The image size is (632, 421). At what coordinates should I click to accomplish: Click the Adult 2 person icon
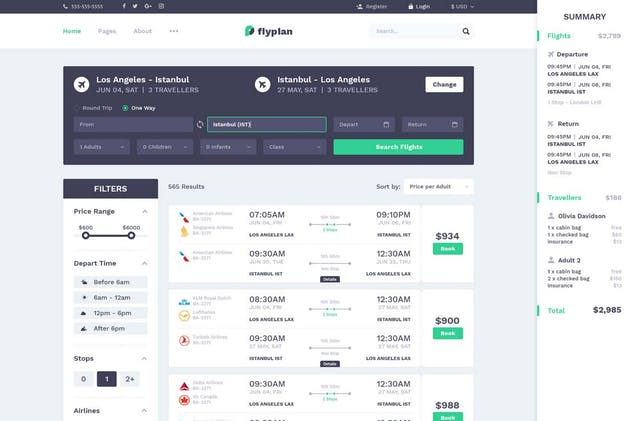551,260
